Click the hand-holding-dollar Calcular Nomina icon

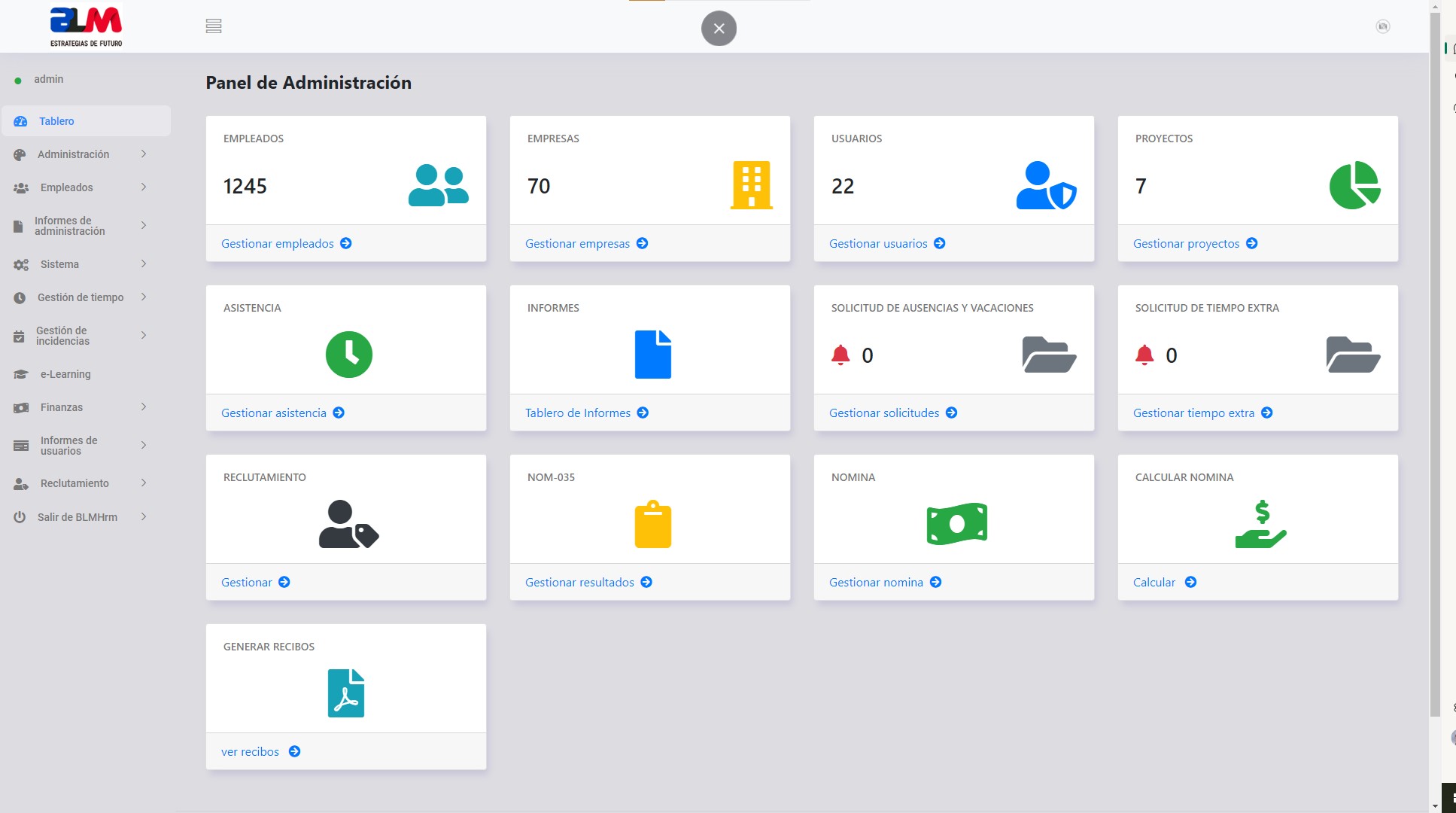[x=1260, y=524]
